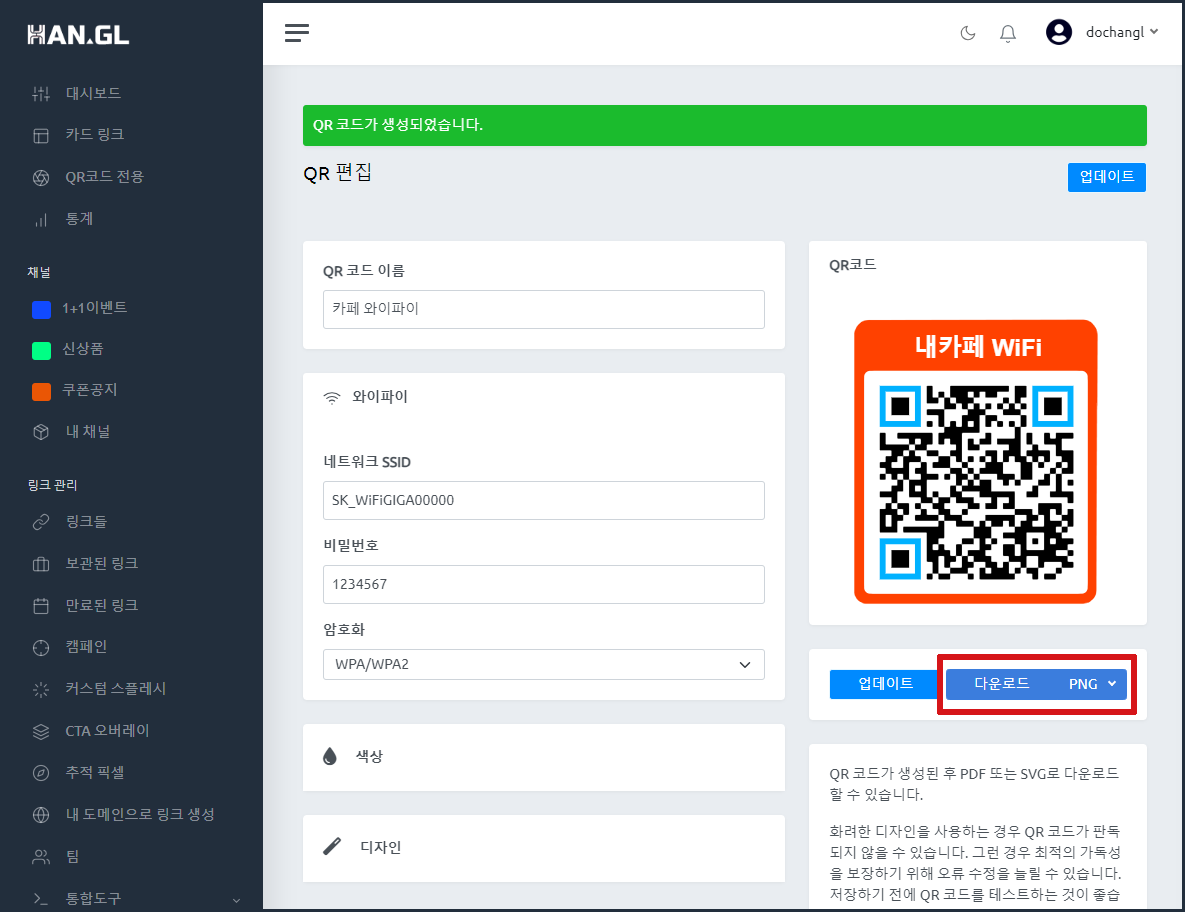Edit the 비밀번호 field
This screenshot has height=912, width=1185.
(x=543, y=584)
